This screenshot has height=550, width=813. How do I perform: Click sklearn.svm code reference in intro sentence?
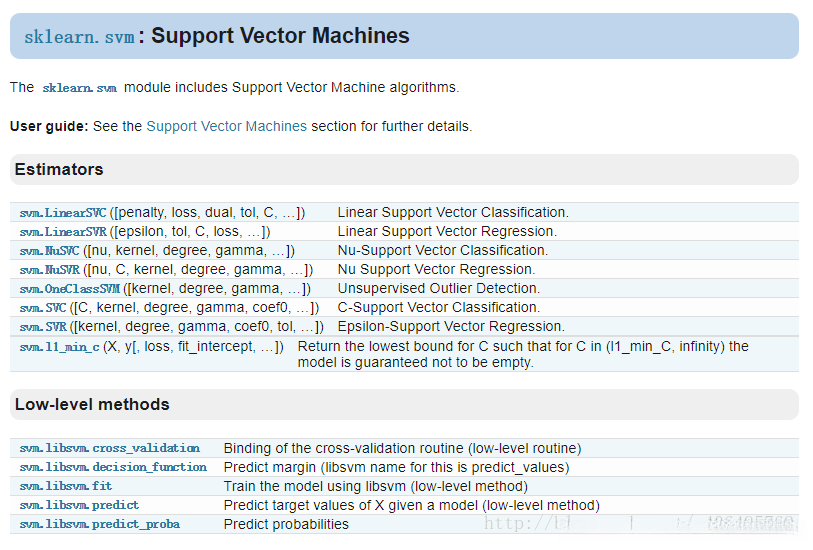click(79, 88)
